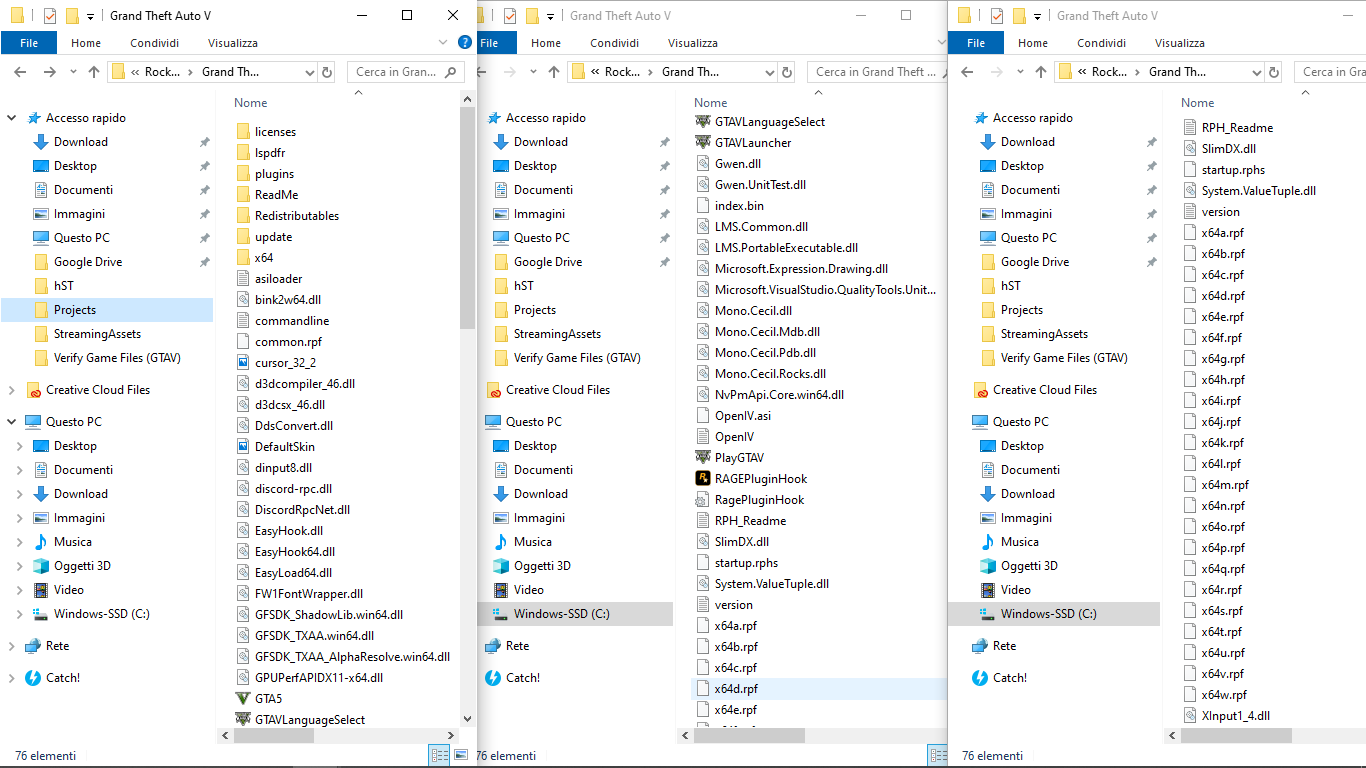Click Accesso rapido star icon in middle window
Viewport: 1366px width, 768px height.
tap(493, 118)
